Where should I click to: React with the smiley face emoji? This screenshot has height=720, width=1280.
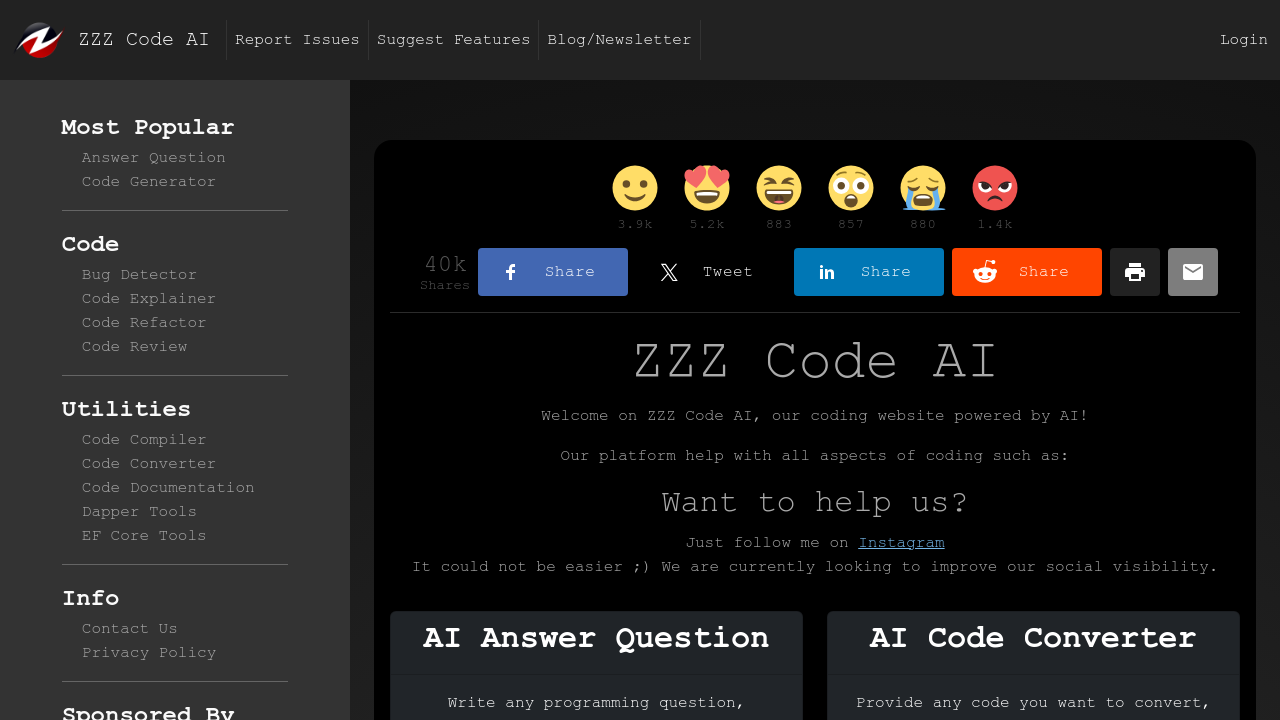coord(635,188)
